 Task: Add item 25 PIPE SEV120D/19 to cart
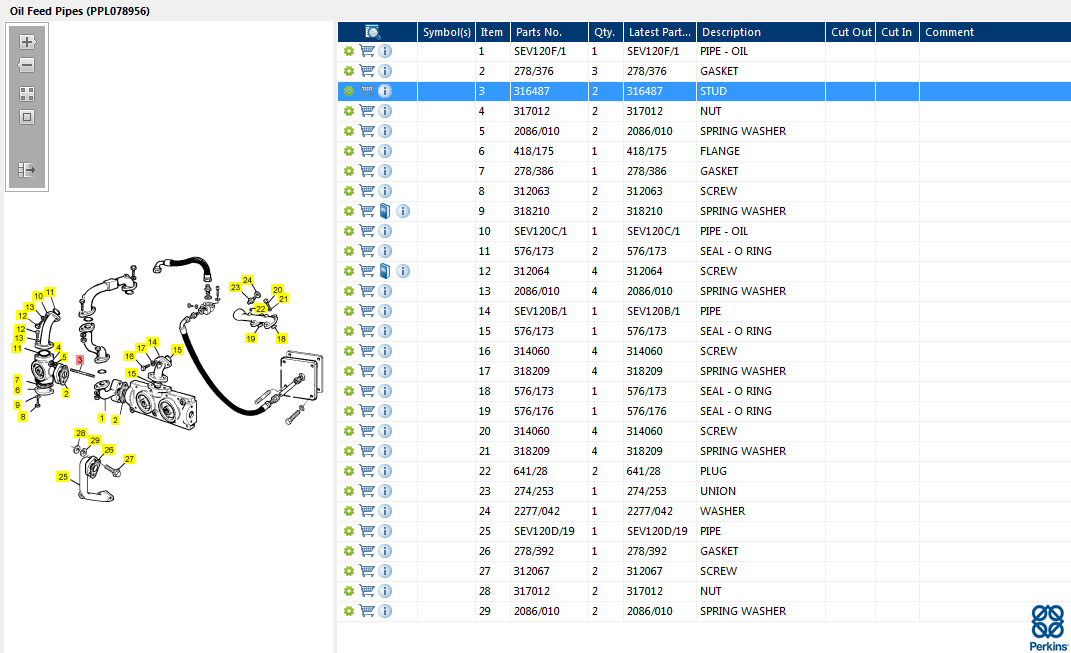pos(367,531)
